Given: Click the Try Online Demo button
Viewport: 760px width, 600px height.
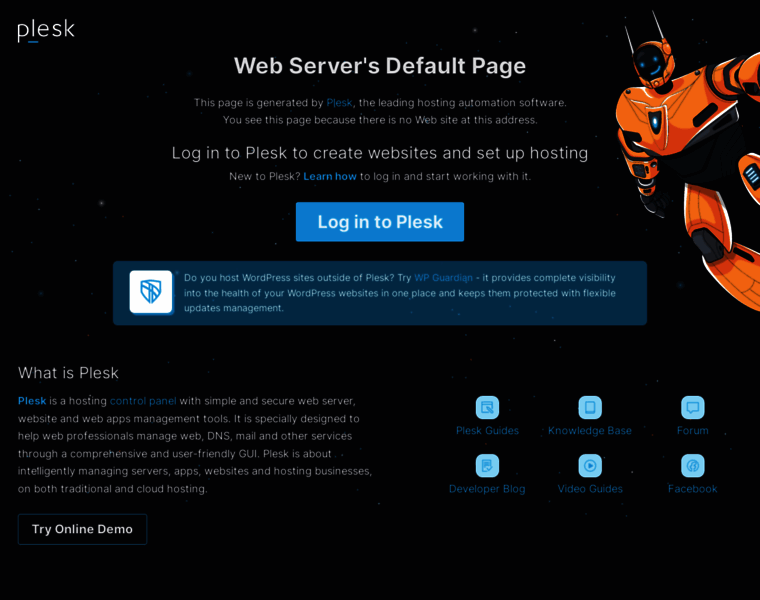Looking at the screenshot, I should coord(82,529).
